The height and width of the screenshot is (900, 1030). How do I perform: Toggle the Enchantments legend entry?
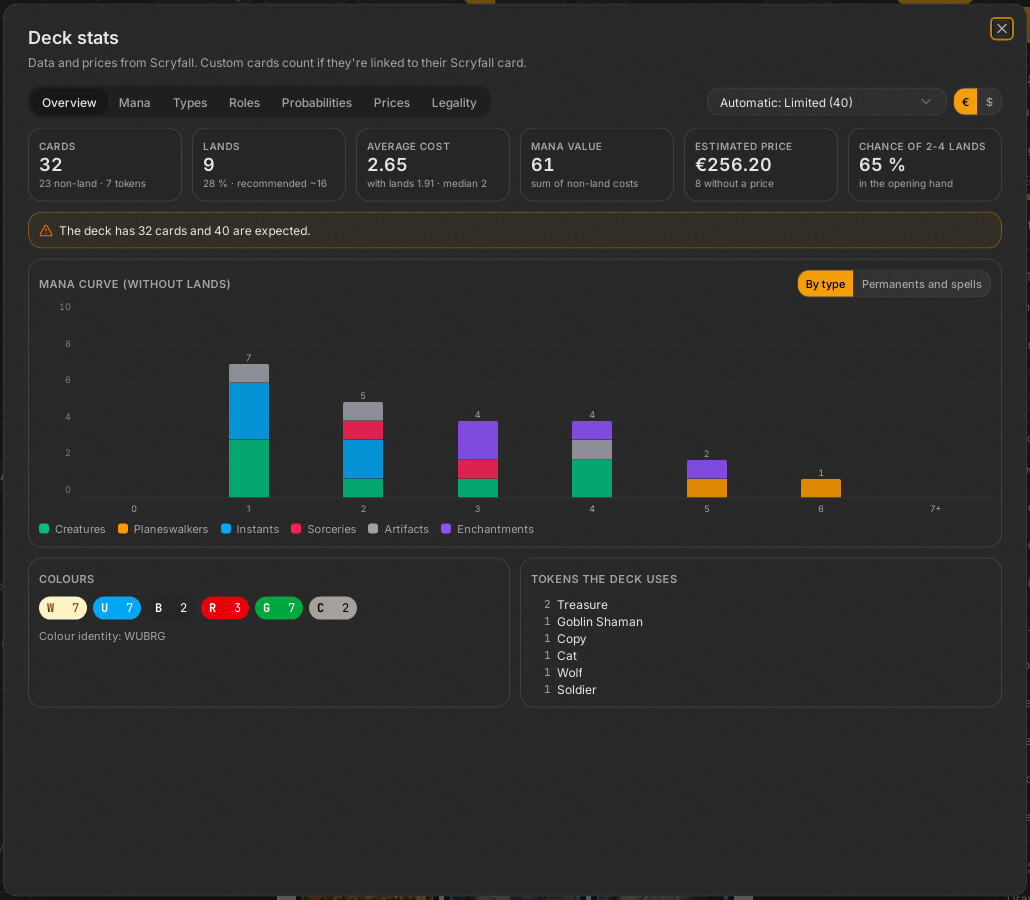(487, 529)
